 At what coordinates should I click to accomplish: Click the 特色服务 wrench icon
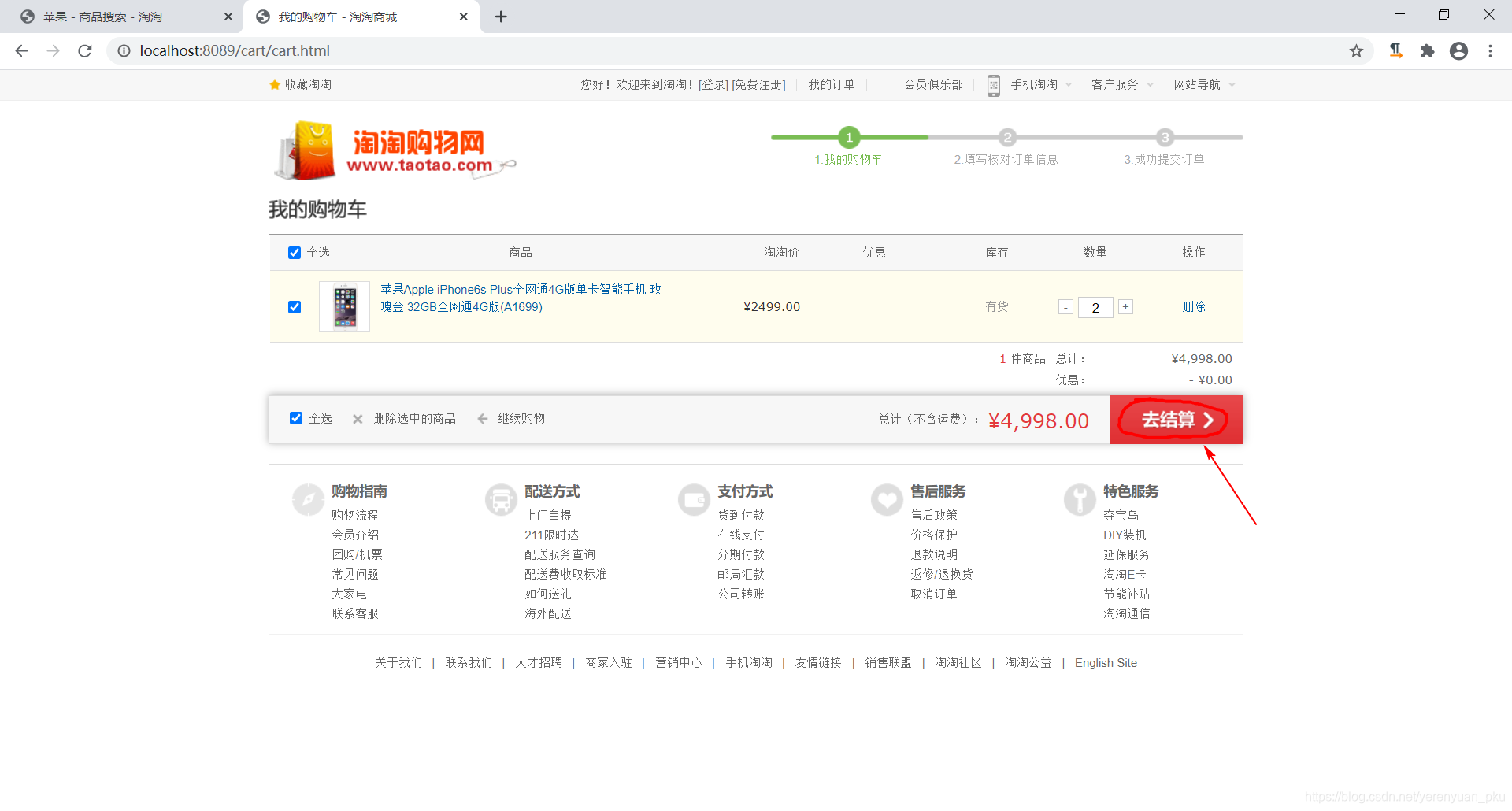pos(1080,499)
